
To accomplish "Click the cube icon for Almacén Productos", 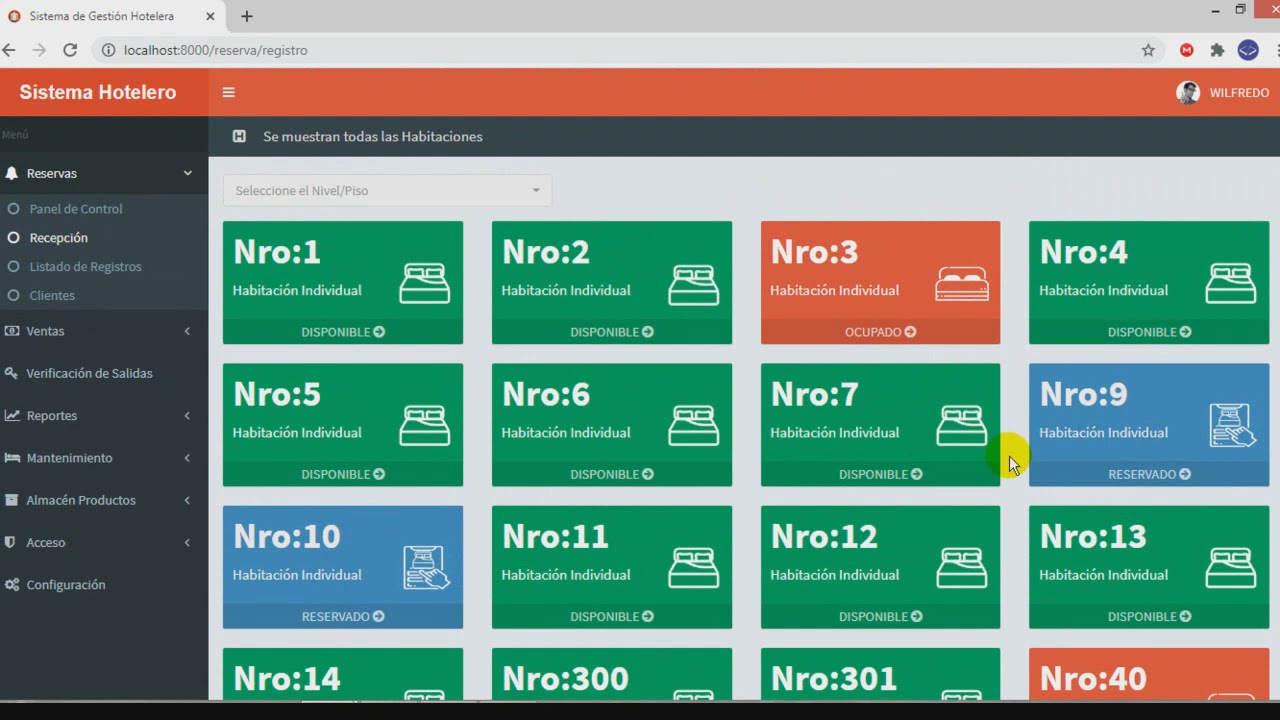I will pyautogui.click(x=12, y=500).
